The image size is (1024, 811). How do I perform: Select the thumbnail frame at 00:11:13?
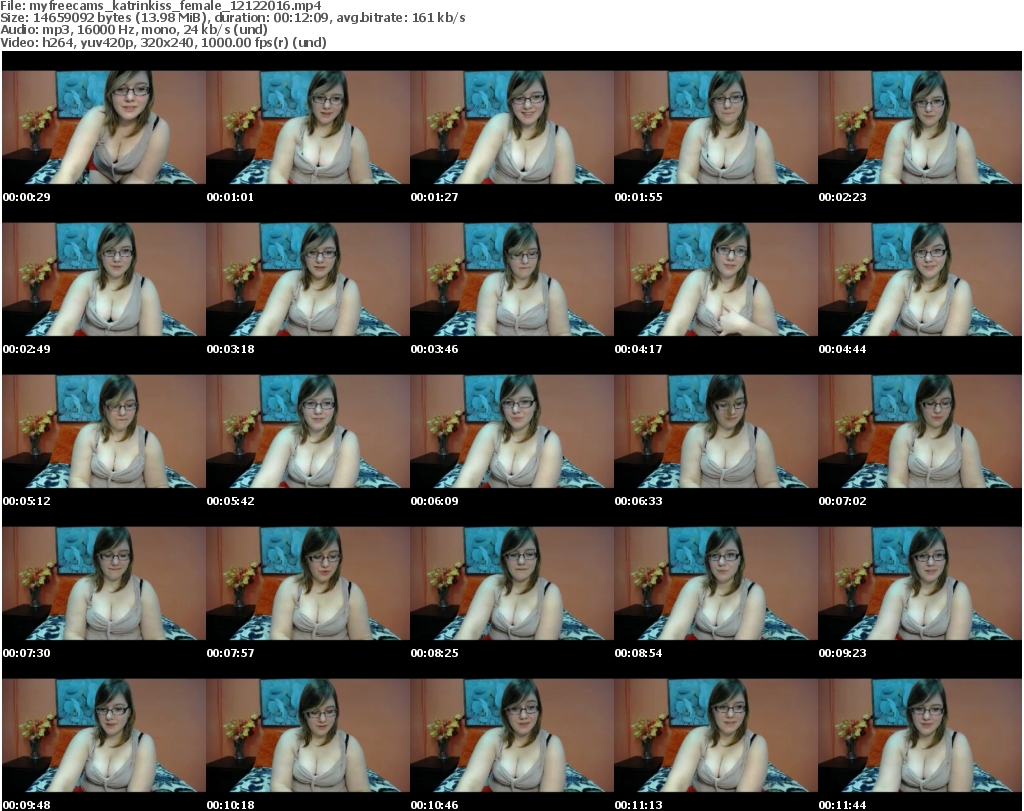(x=716, y=735)
